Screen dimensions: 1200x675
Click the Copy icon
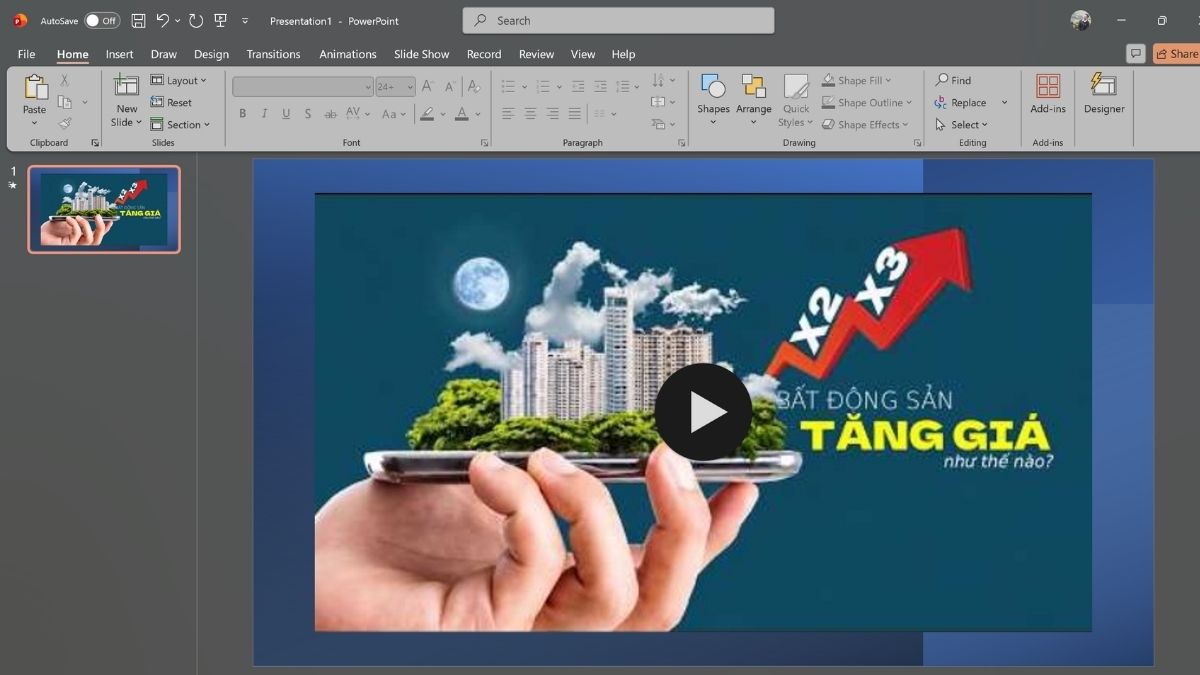click(x=65, y=102)
